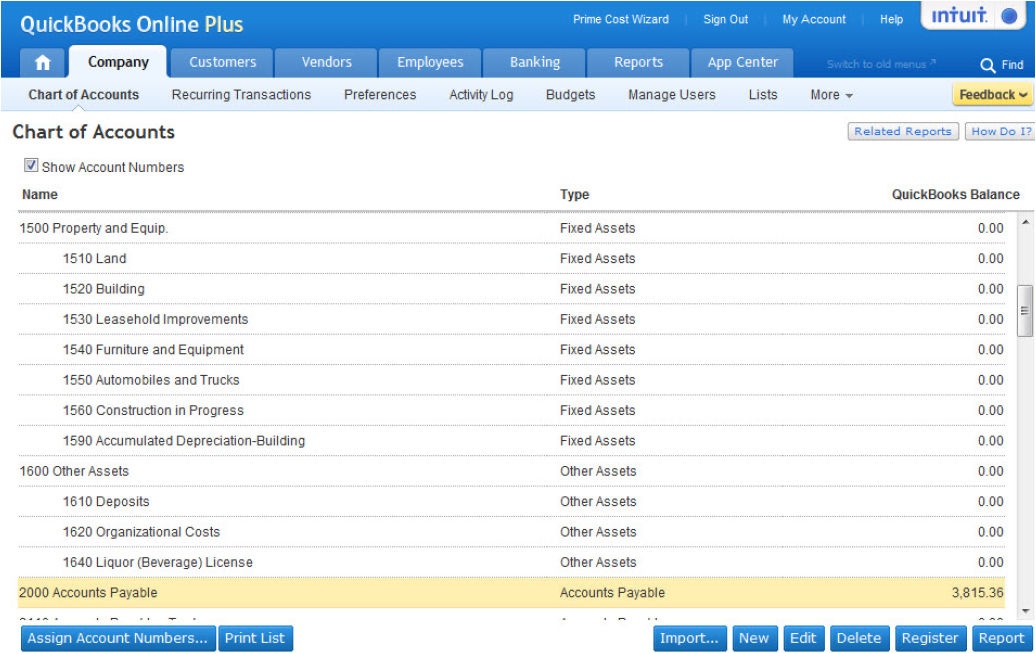
Task: Click Switch to old menus link
Action: coord(881,64)
